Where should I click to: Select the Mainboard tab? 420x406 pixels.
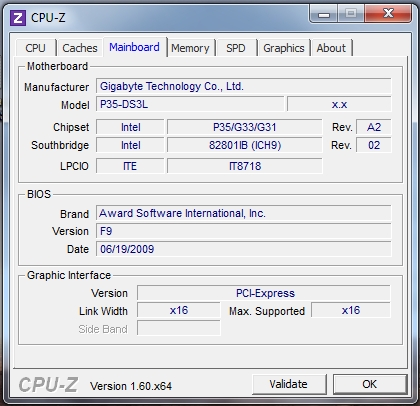135,47
